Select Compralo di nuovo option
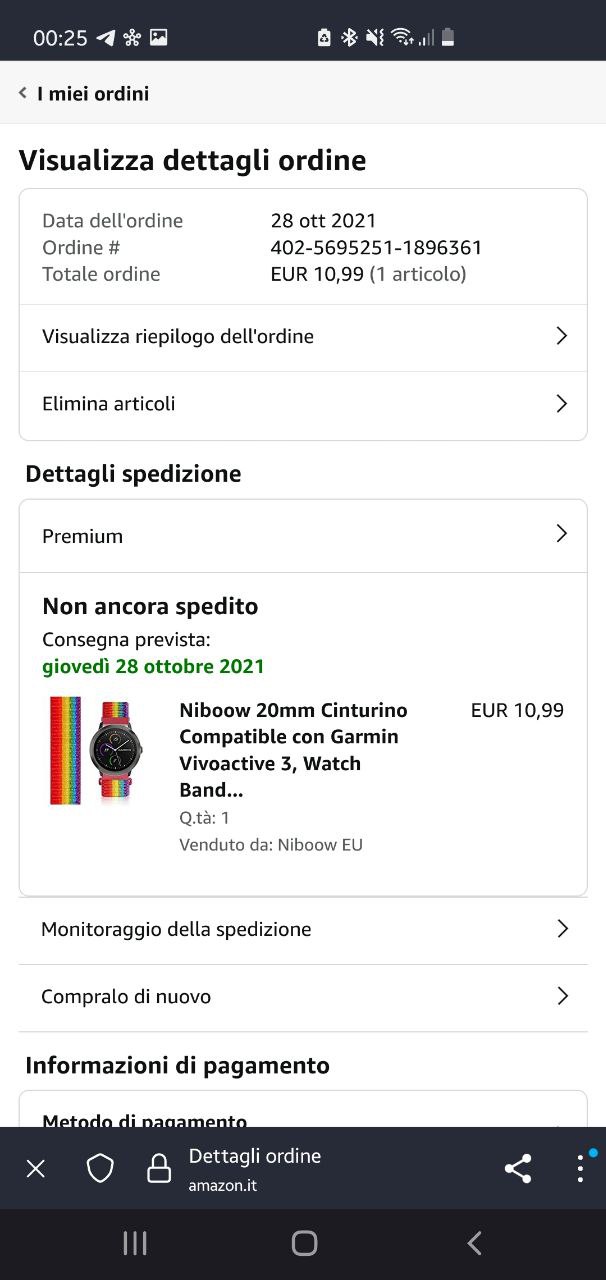 pos(302,997)
